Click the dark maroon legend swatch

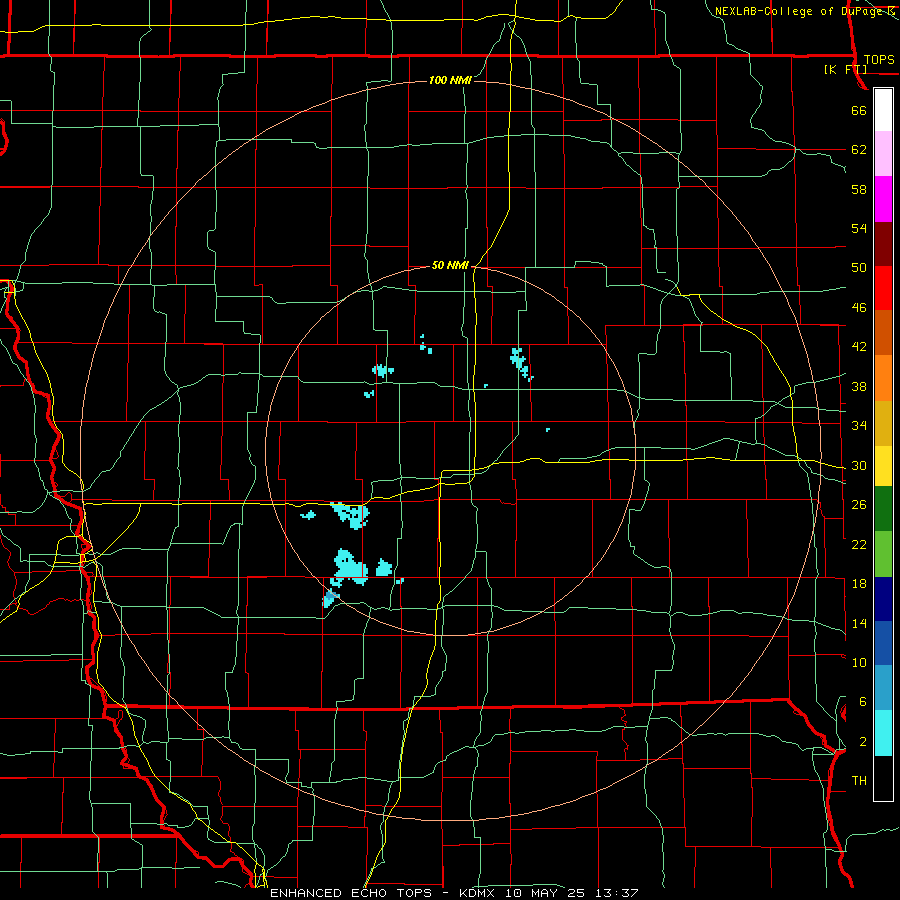(x=883, y=243)
